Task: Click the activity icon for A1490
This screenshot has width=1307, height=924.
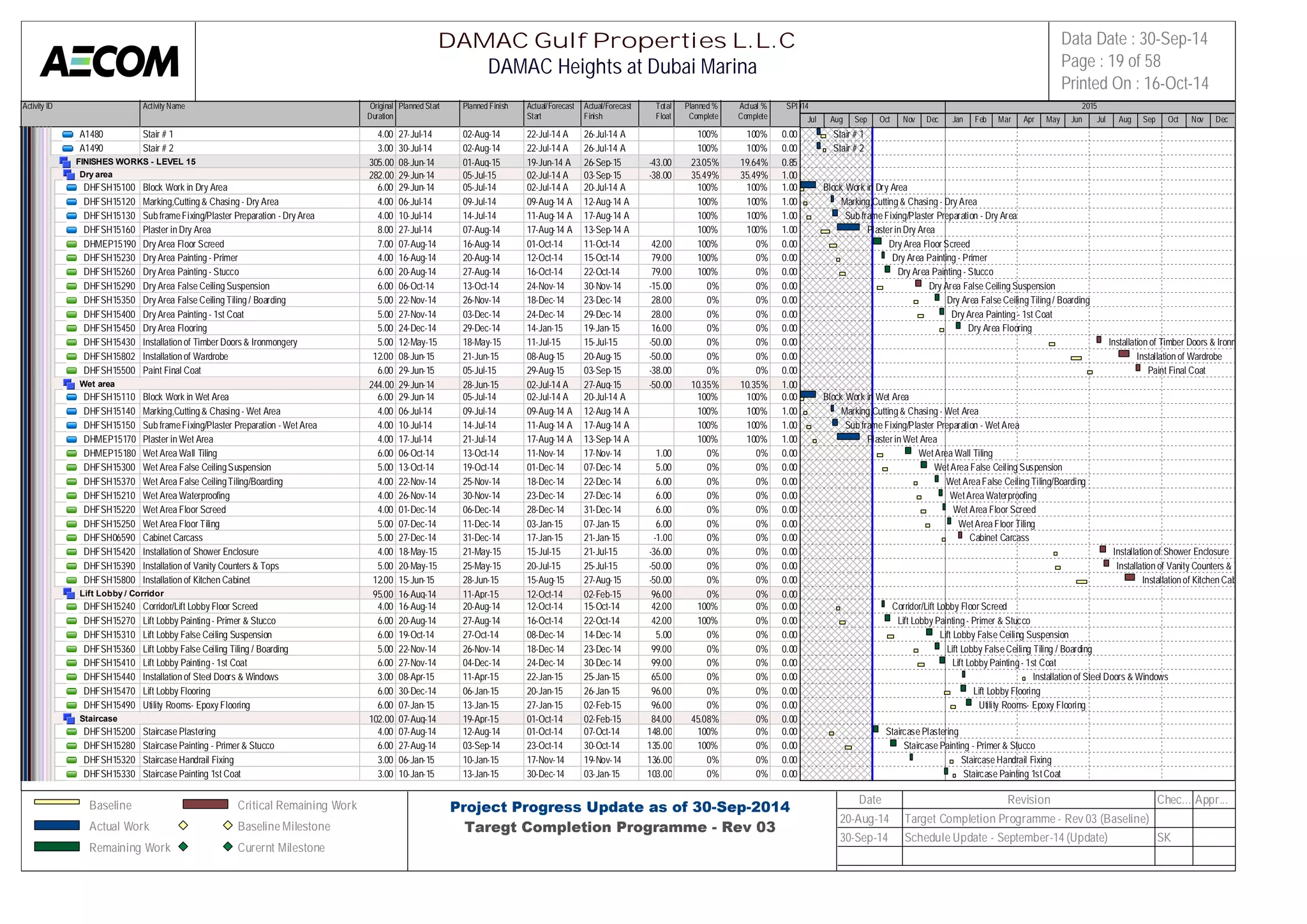Action: click(68, 149)
